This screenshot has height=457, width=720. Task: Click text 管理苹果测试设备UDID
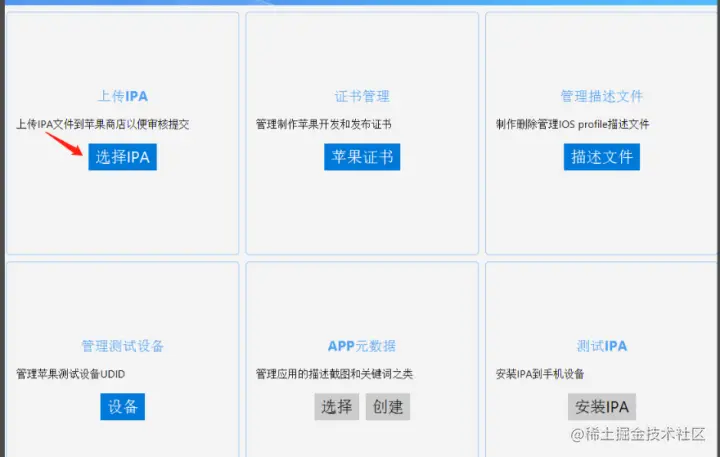(71, 374)
